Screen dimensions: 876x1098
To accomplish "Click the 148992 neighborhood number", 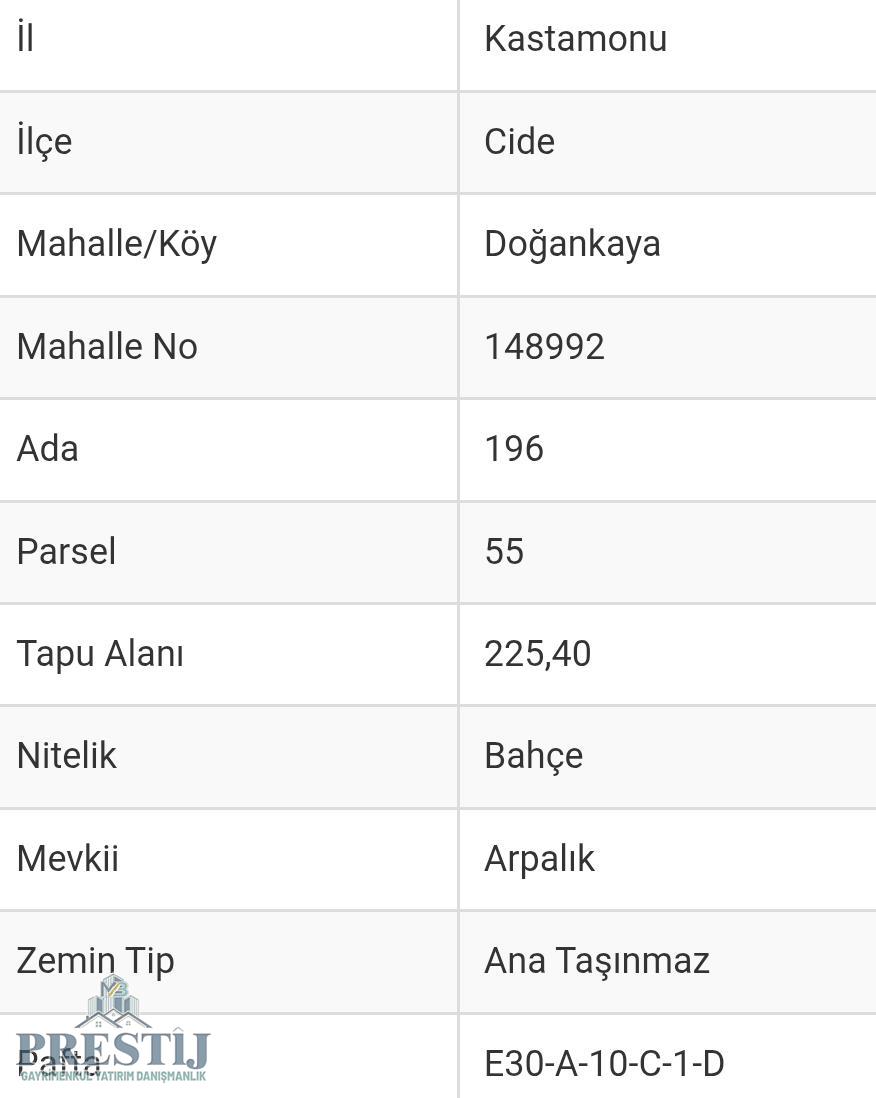I will coord(544,347).
